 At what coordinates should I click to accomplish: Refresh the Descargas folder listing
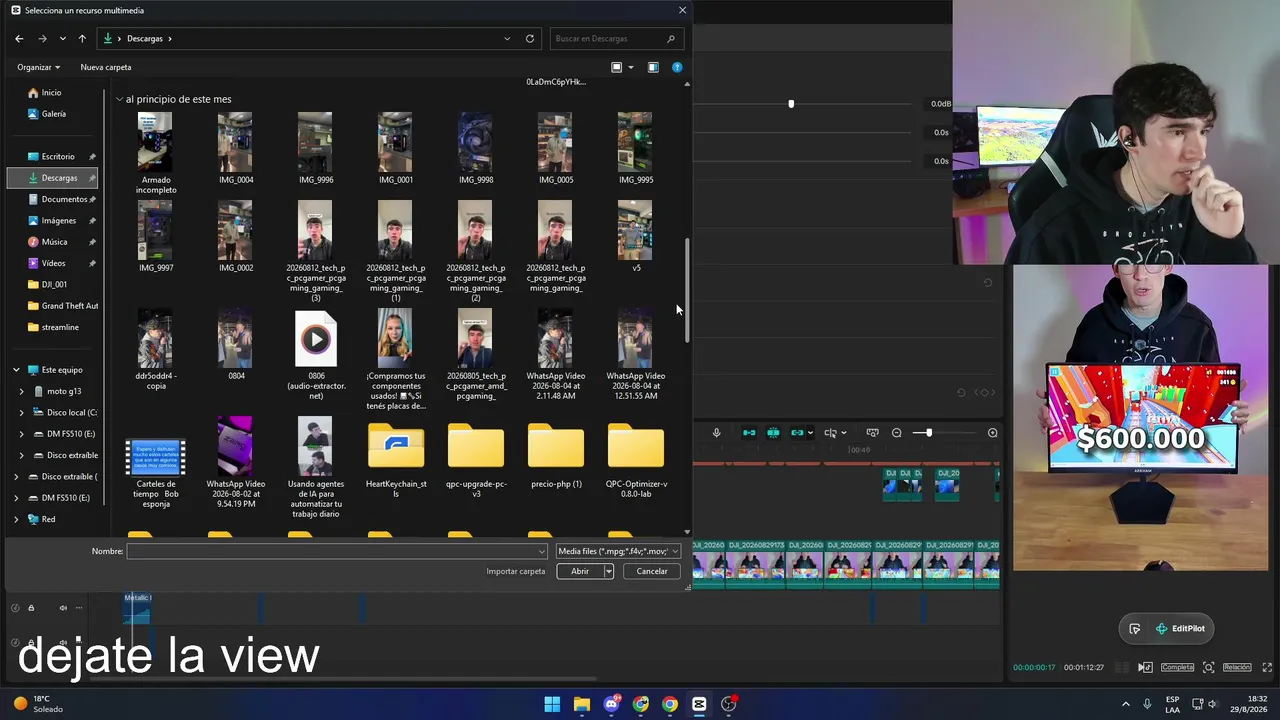pos(530,39)
